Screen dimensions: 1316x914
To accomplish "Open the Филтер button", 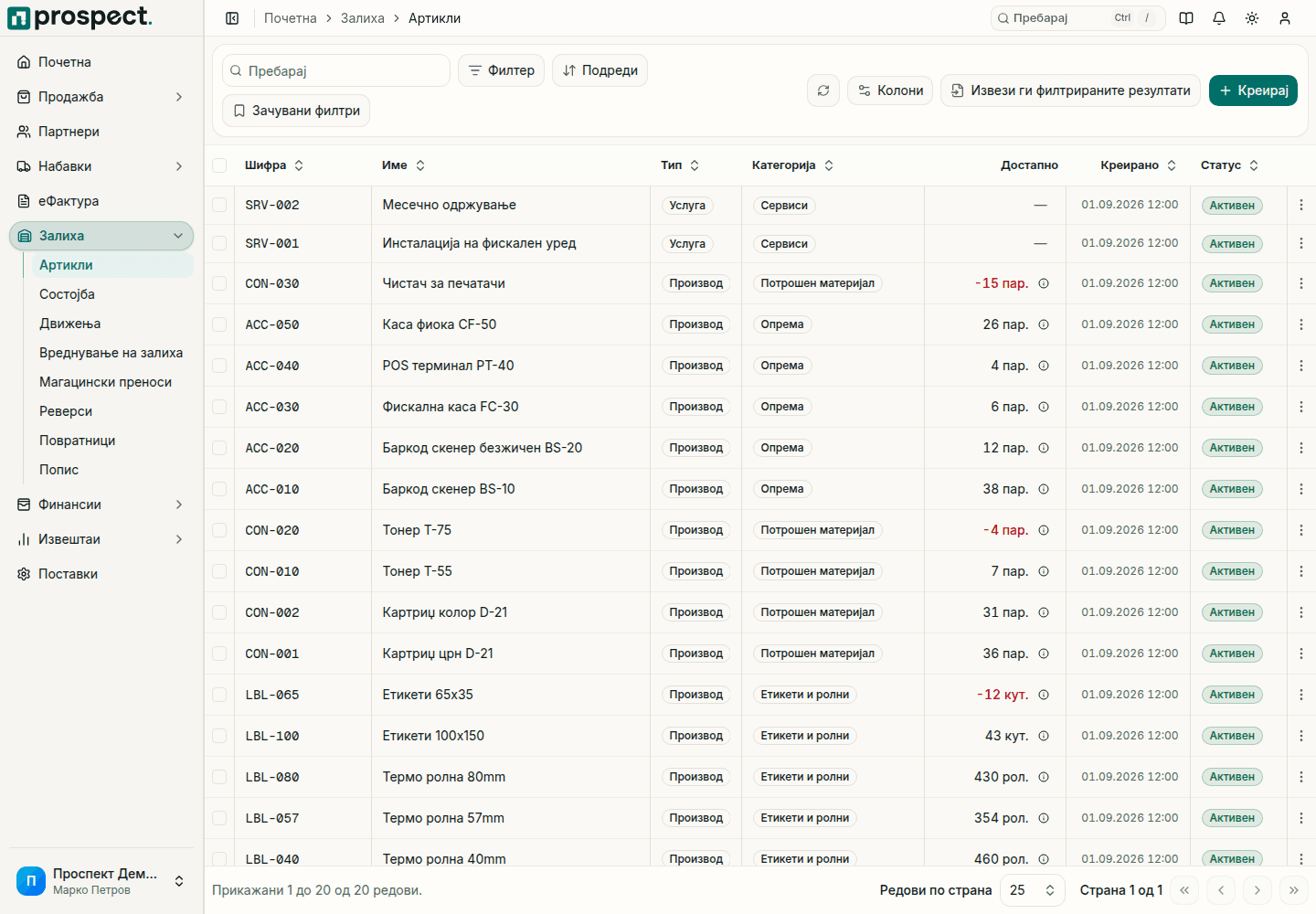I will pos(502,70).
